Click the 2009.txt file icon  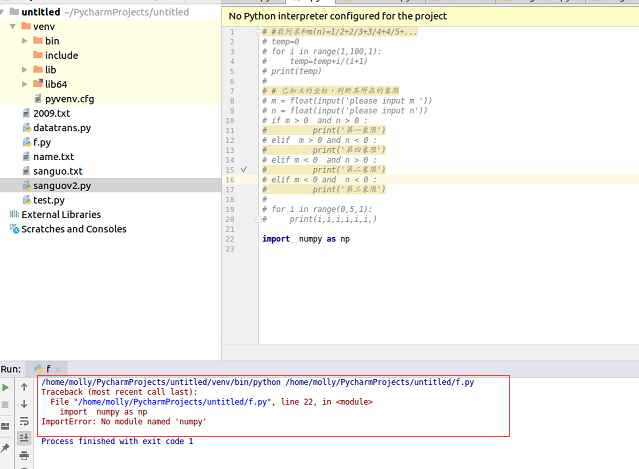tap(26, 113)
